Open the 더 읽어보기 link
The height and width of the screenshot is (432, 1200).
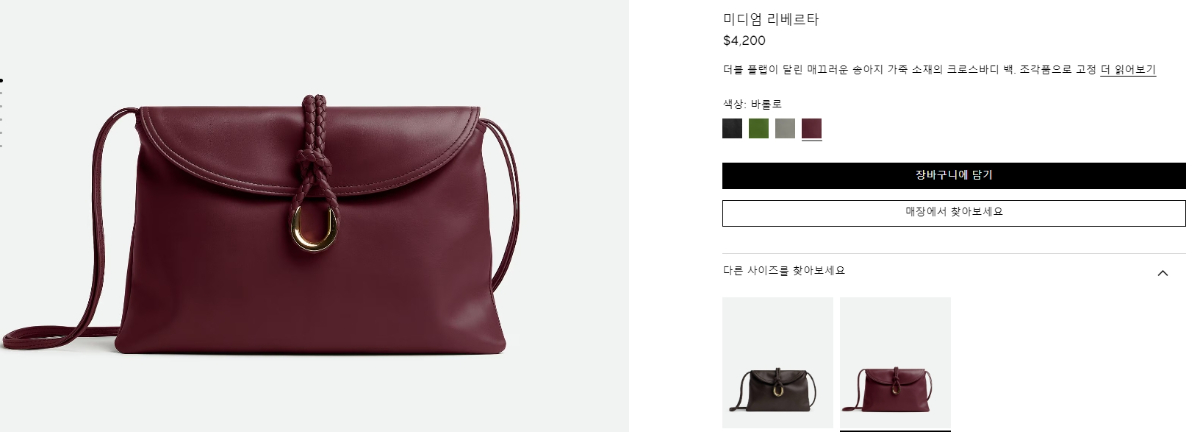tap(1128, 70)
